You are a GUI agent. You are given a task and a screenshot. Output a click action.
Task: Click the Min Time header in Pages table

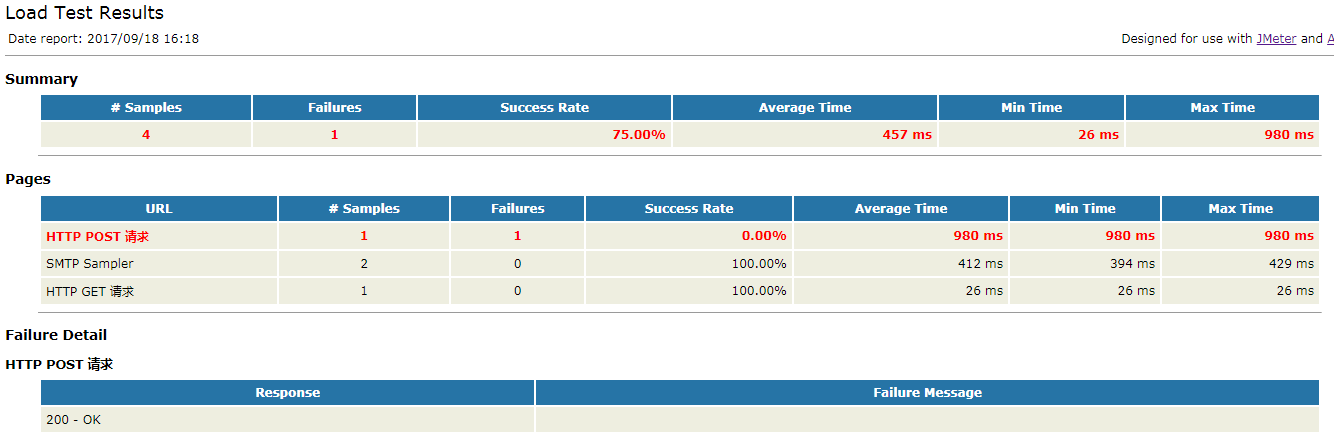click(x=1085, y=209)
